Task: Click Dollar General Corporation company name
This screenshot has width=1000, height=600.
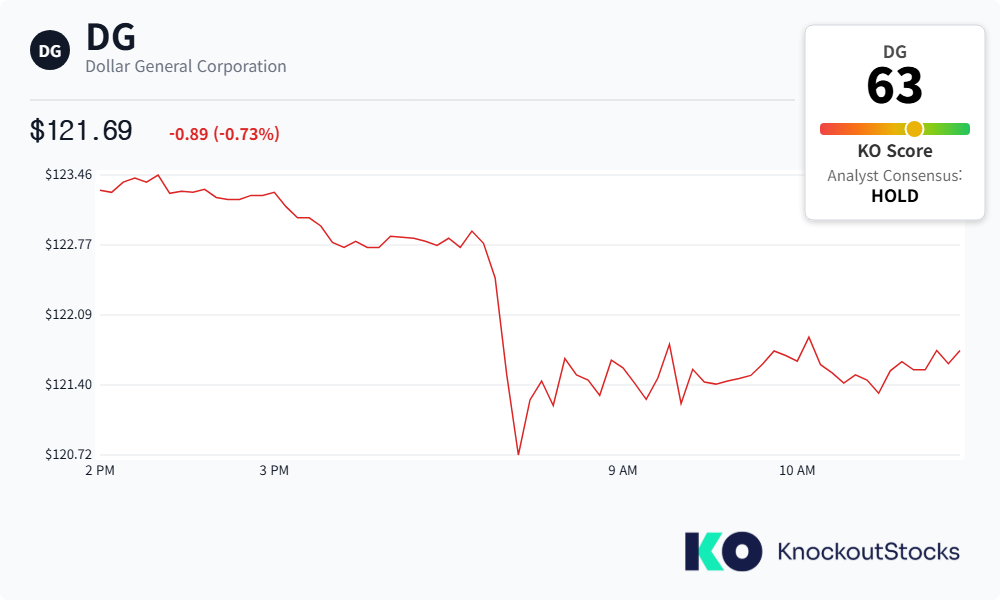Action: 186,66
